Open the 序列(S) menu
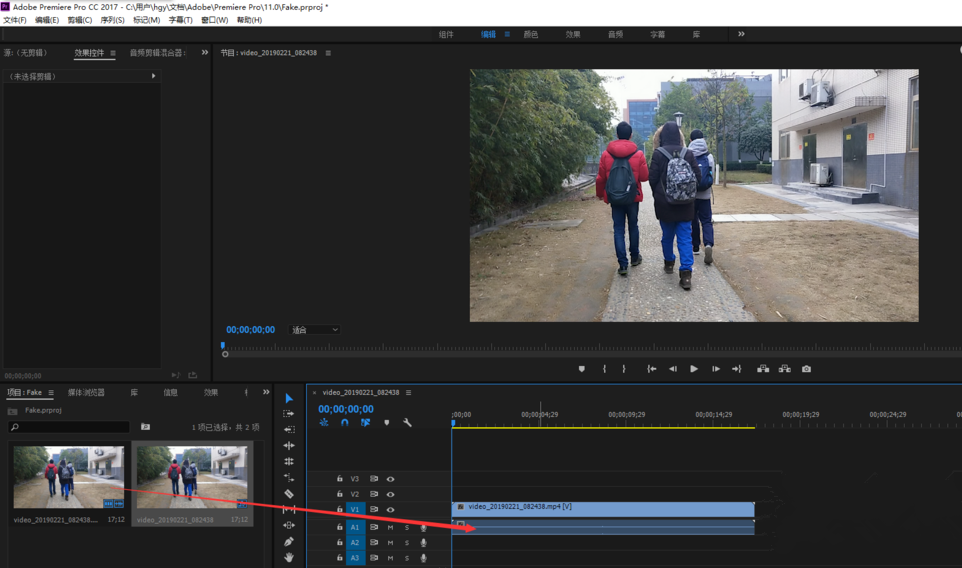This screenshot has height=568, width=962. coord(112,20)
